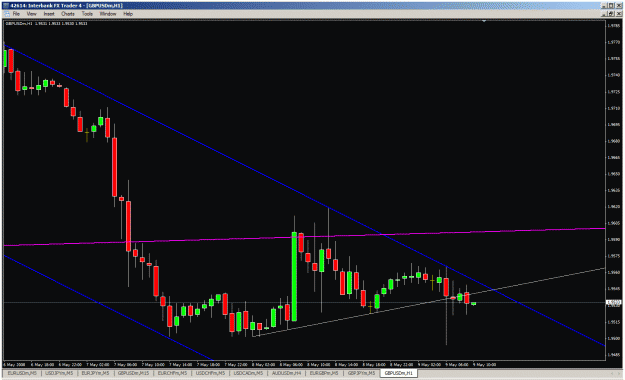Screen dimensions: 625x380
Task: Switch to the USDCADm,M5 chart tab
Action: (248, 373)
